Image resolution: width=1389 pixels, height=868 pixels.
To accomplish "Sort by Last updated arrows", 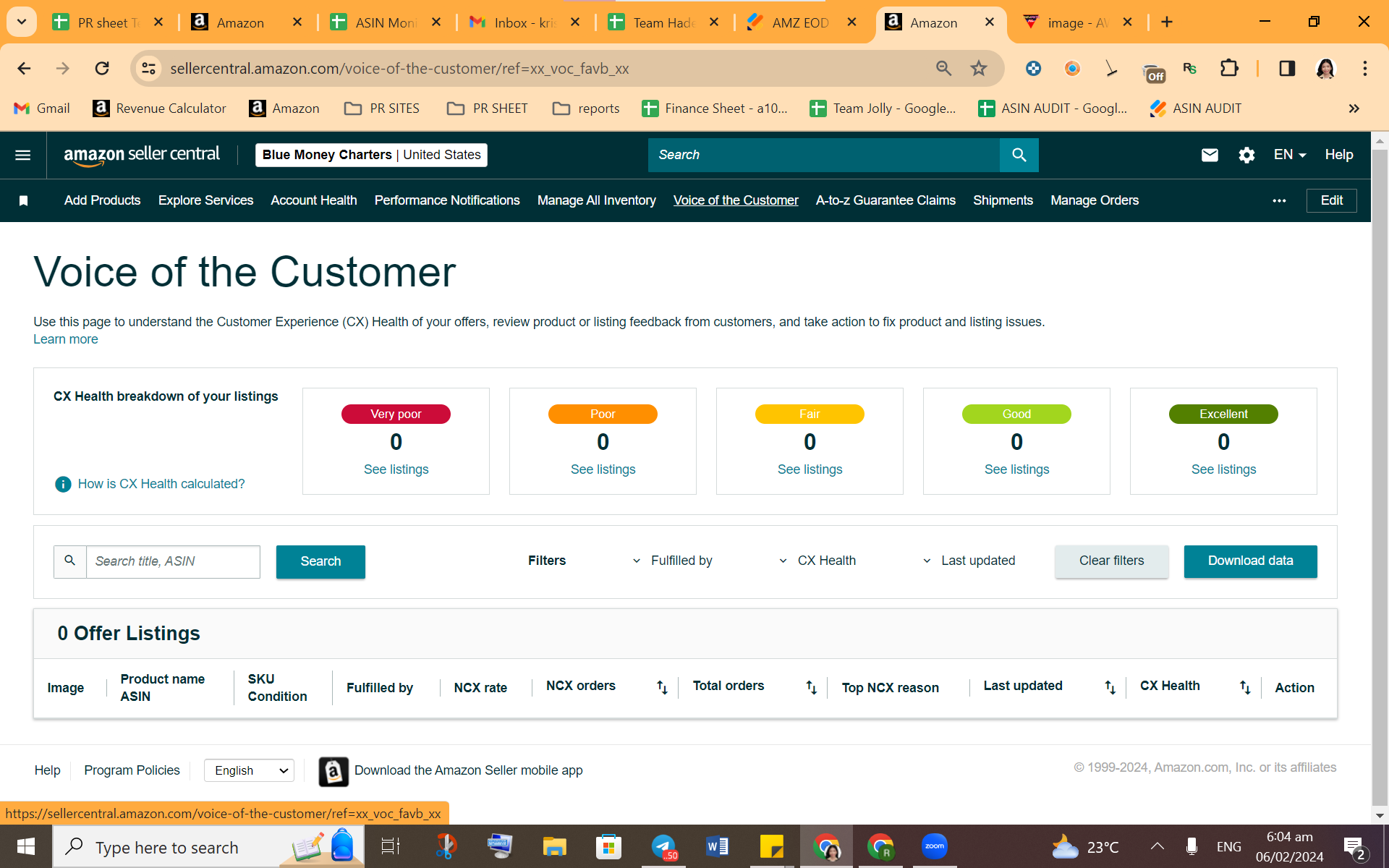I will [1110, 687].
